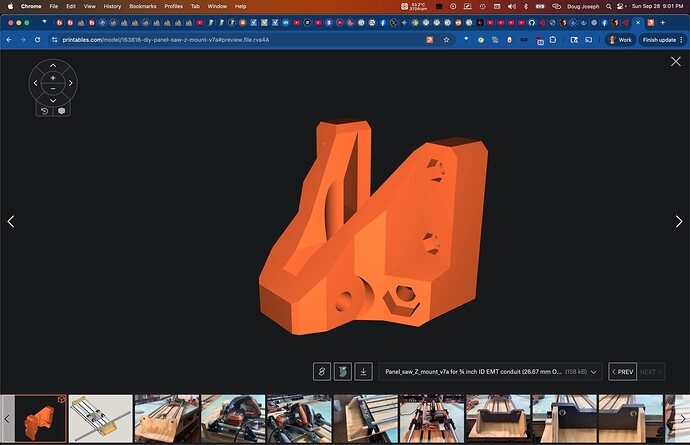The width and height of the screenshot is (690, 445).
Task: Copy the file link with the link icon
Action: [322, 371]
